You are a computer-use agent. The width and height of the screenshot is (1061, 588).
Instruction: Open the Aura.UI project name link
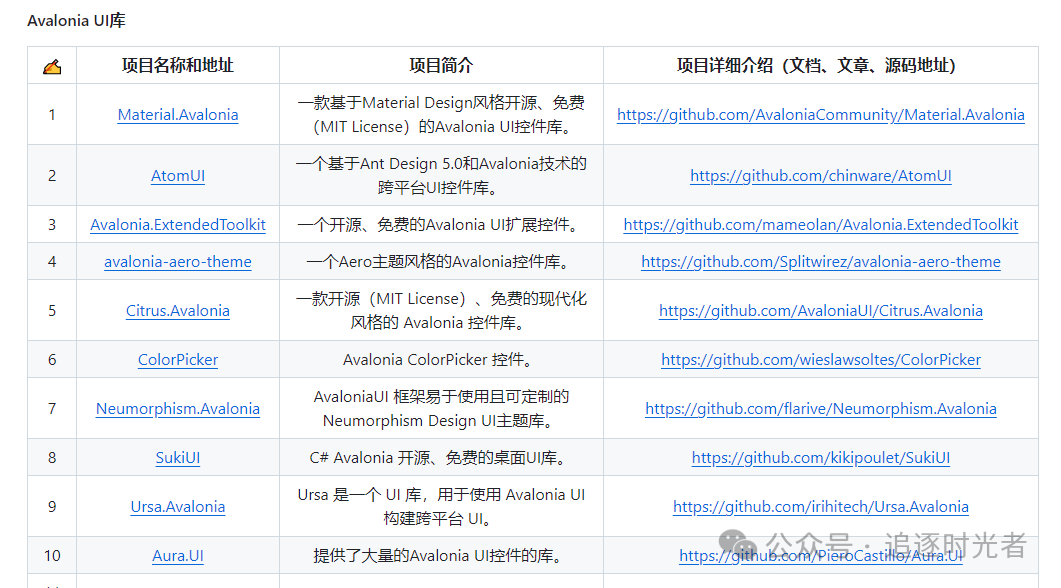pyautogui.click(x=178, y=556)
